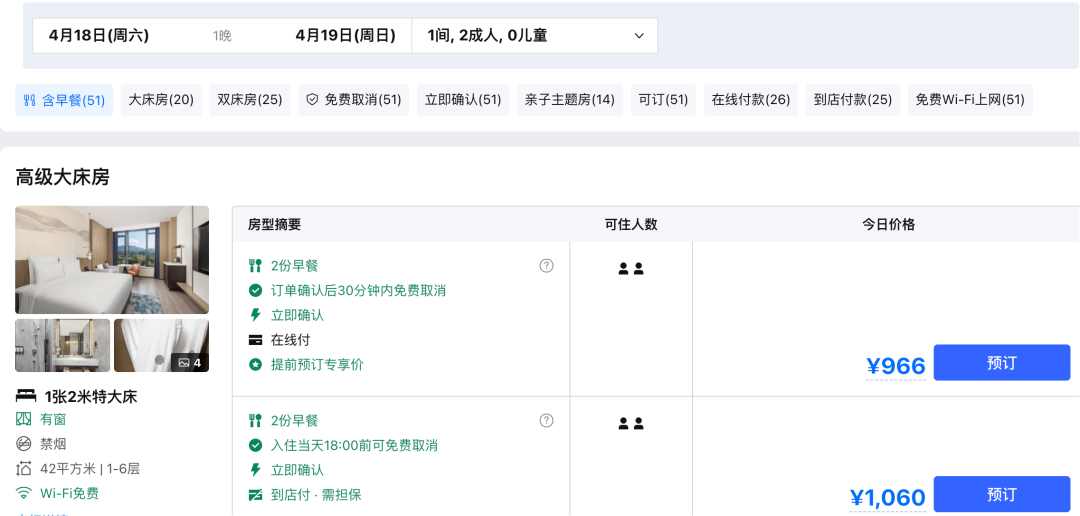Click the 可住人数 column header

[x=631, y=225]
